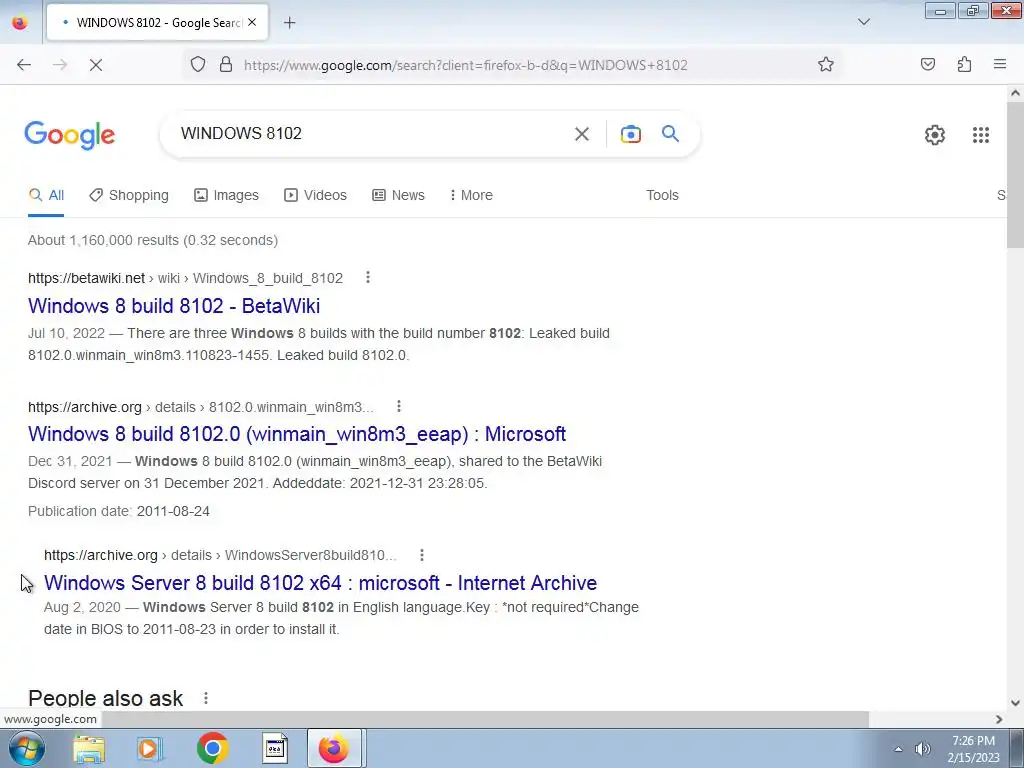Viewport: 1024px width, 768px height.
Task: Launch Windows Media Player from taskbar
Action: coord(150,748)
